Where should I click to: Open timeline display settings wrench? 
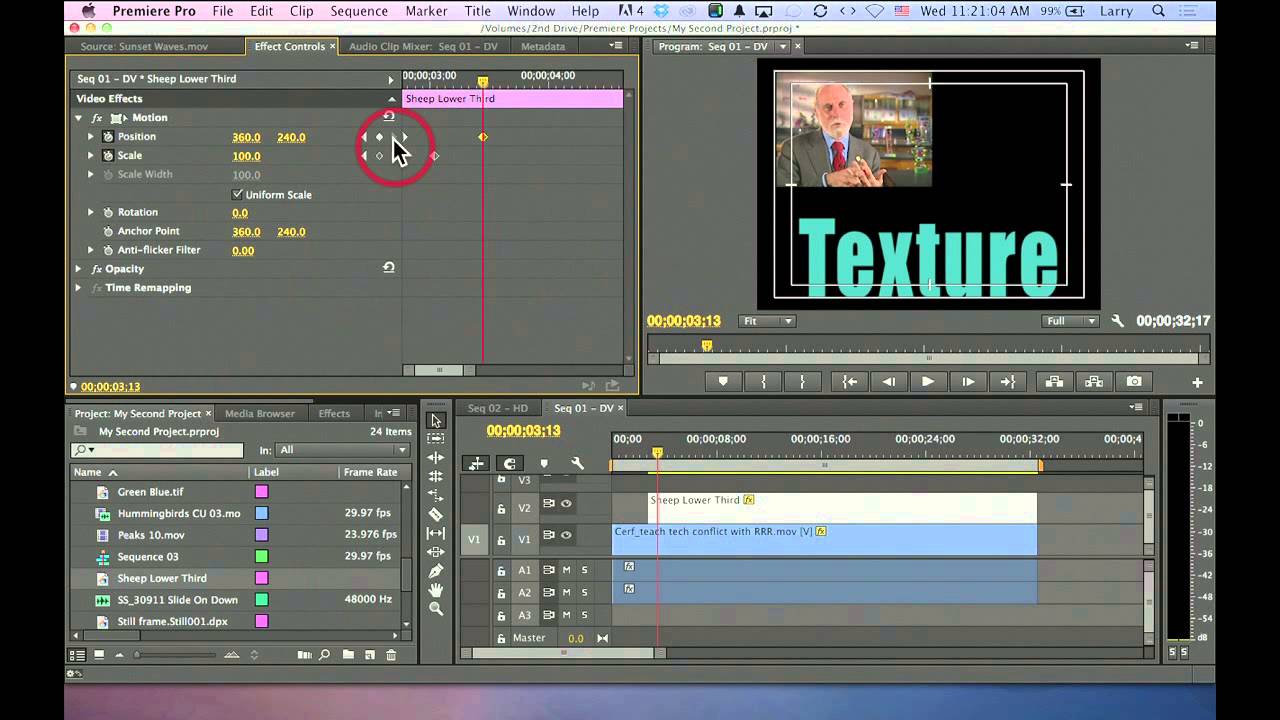click(577, 463)
